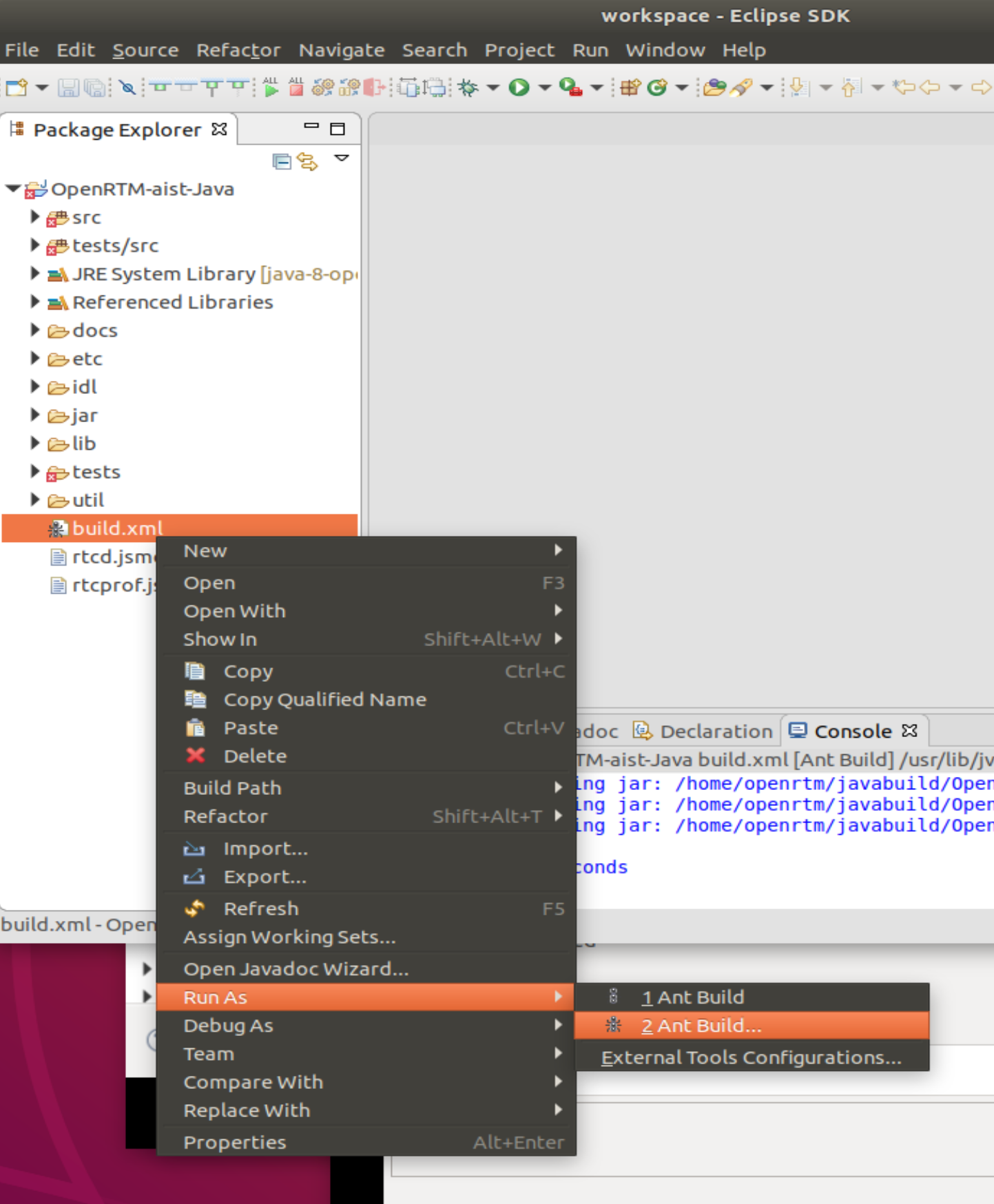Select External Tools Configurations...
994x1204 pixels.
tap(752, 1057)
